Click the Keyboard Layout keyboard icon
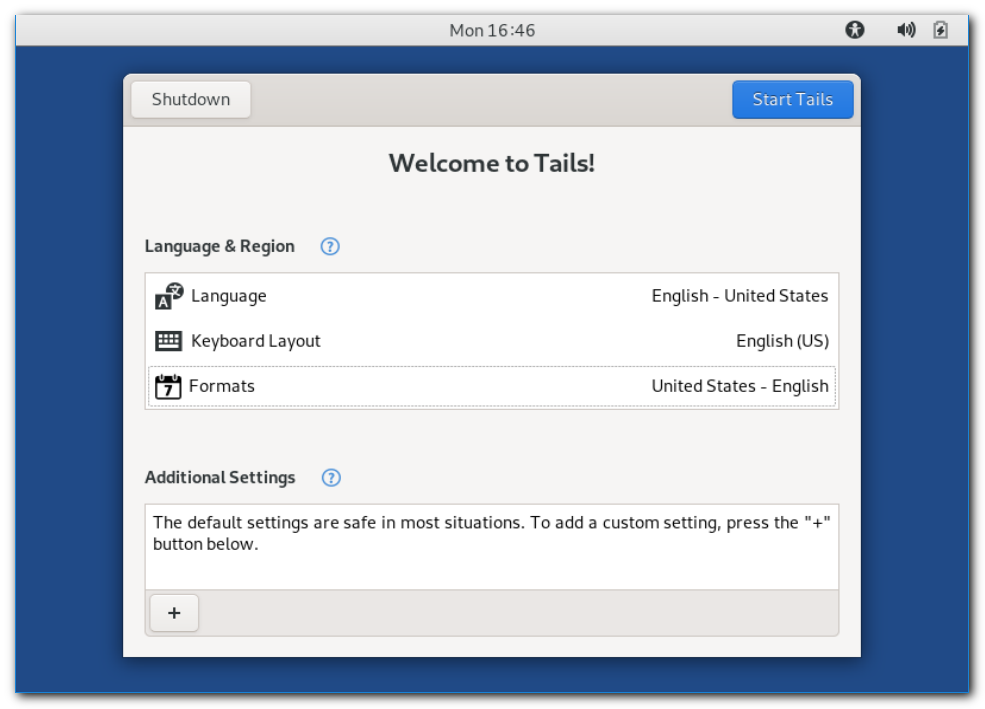 point(169,341)
